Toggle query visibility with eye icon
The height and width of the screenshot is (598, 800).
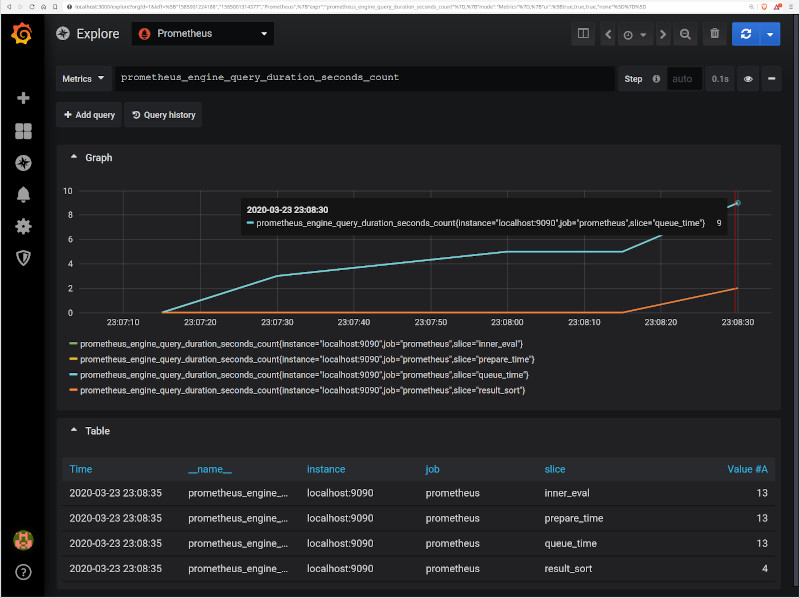coord(747,79)
